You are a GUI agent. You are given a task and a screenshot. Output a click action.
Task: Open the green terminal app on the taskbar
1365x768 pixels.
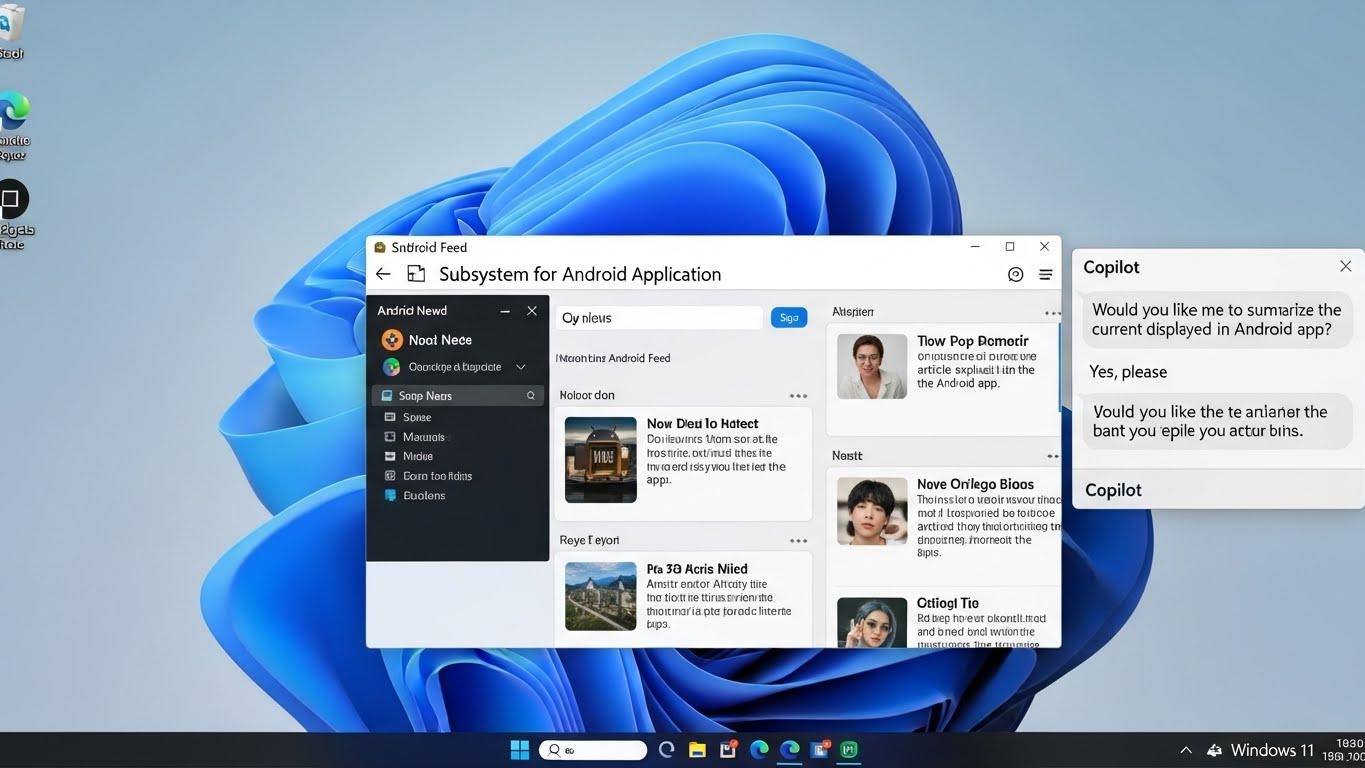[x=848, y=748]
